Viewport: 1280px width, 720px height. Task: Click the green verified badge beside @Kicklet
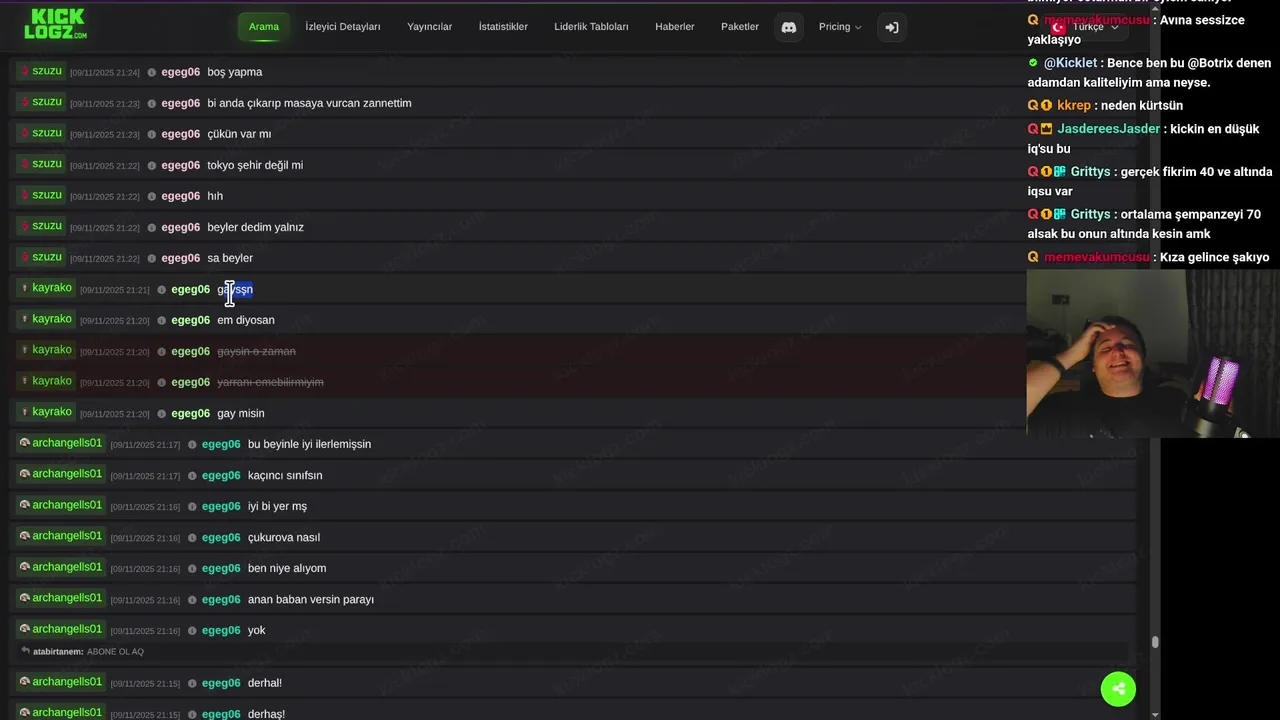tap(1033, 63)
